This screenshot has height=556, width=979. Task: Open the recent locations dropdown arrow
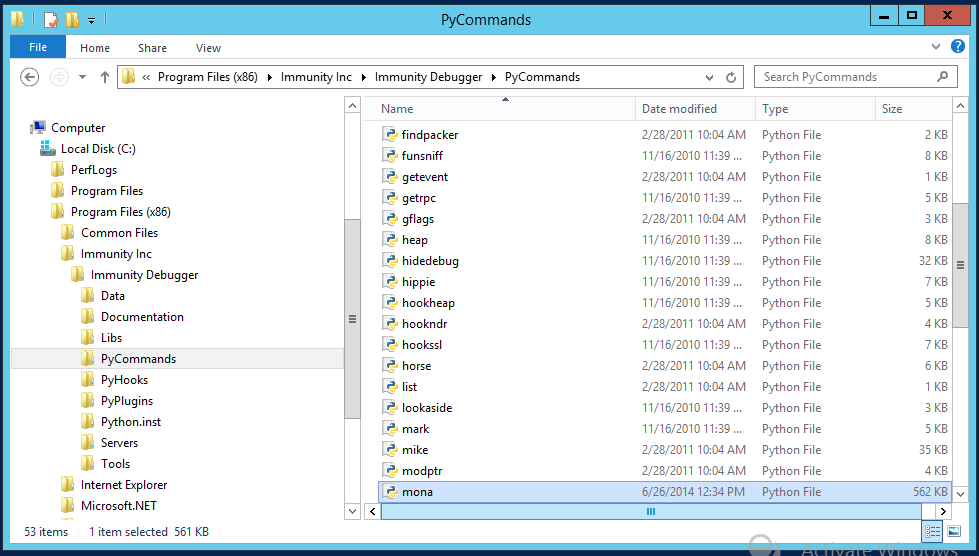(82, 77)
